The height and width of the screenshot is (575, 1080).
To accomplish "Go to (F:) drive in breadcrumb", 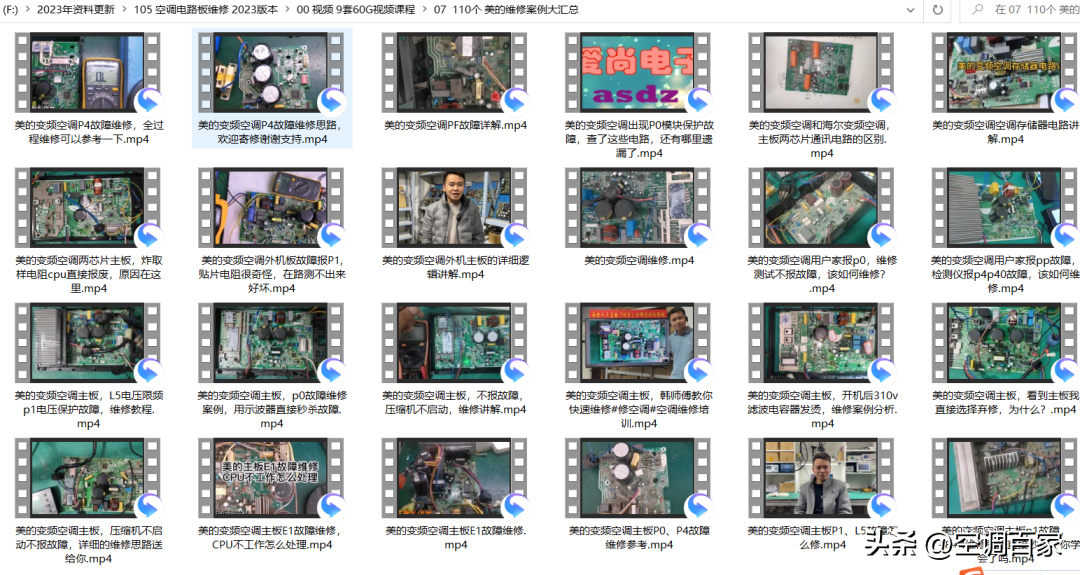I will (x=10, y=10).
